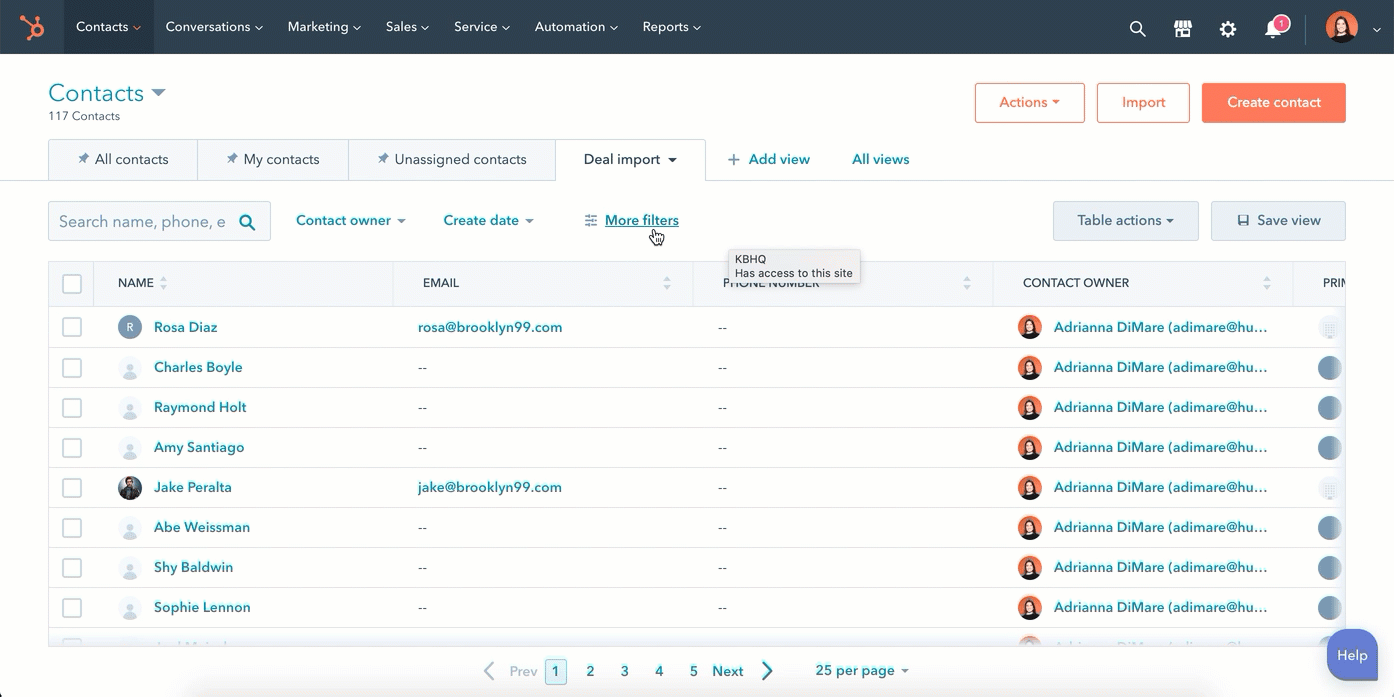Go to page 3 in pagination
Screen dimensions: 1394x697
point(624,671)
